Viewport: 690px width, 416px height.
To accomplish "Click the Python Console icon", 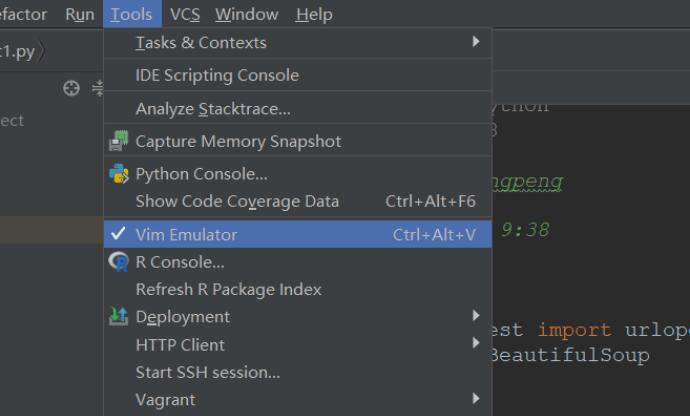I will click(x=119, y=174).
